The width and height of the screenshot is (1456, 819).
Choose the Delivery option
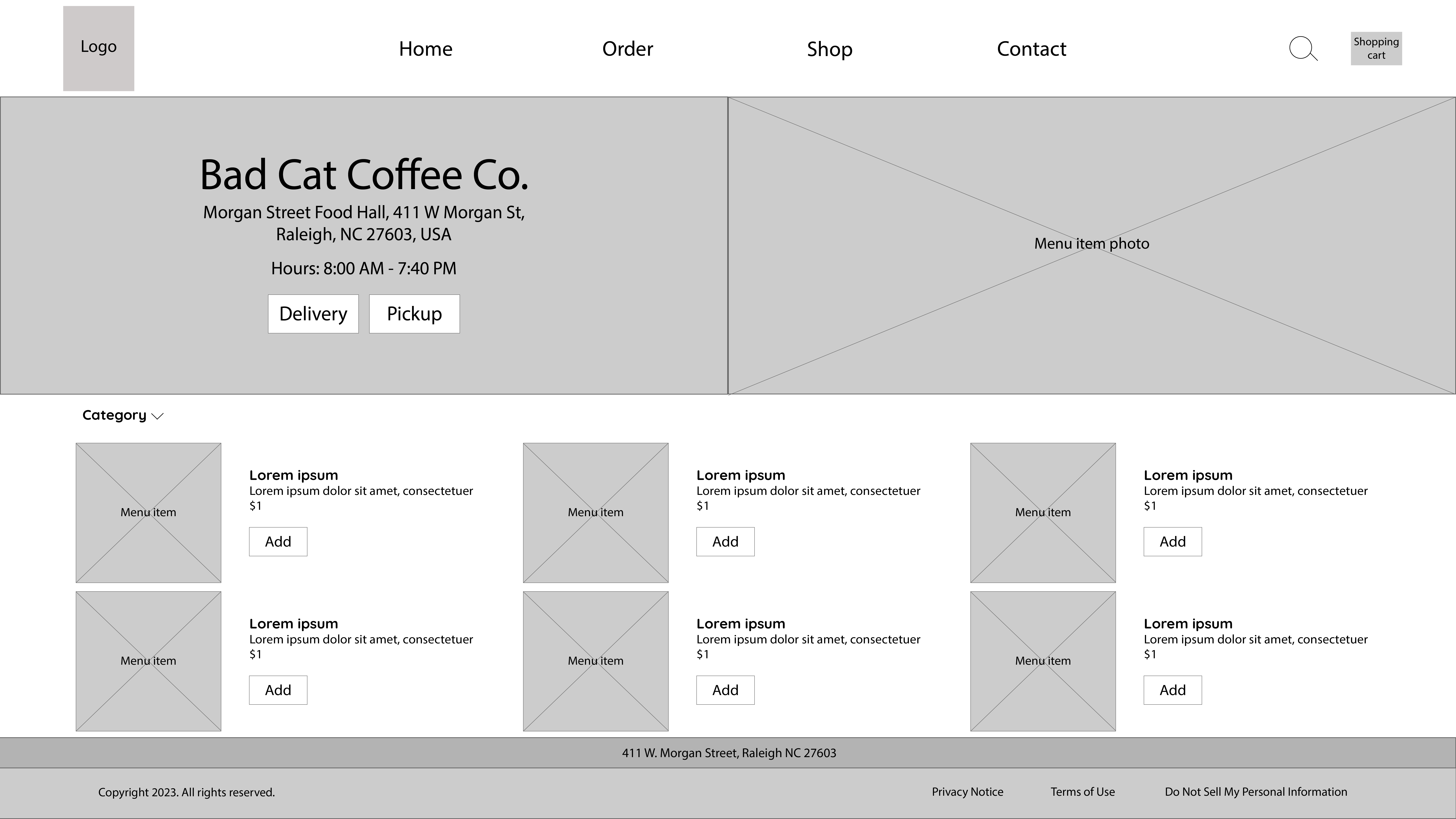pos(313,314)
